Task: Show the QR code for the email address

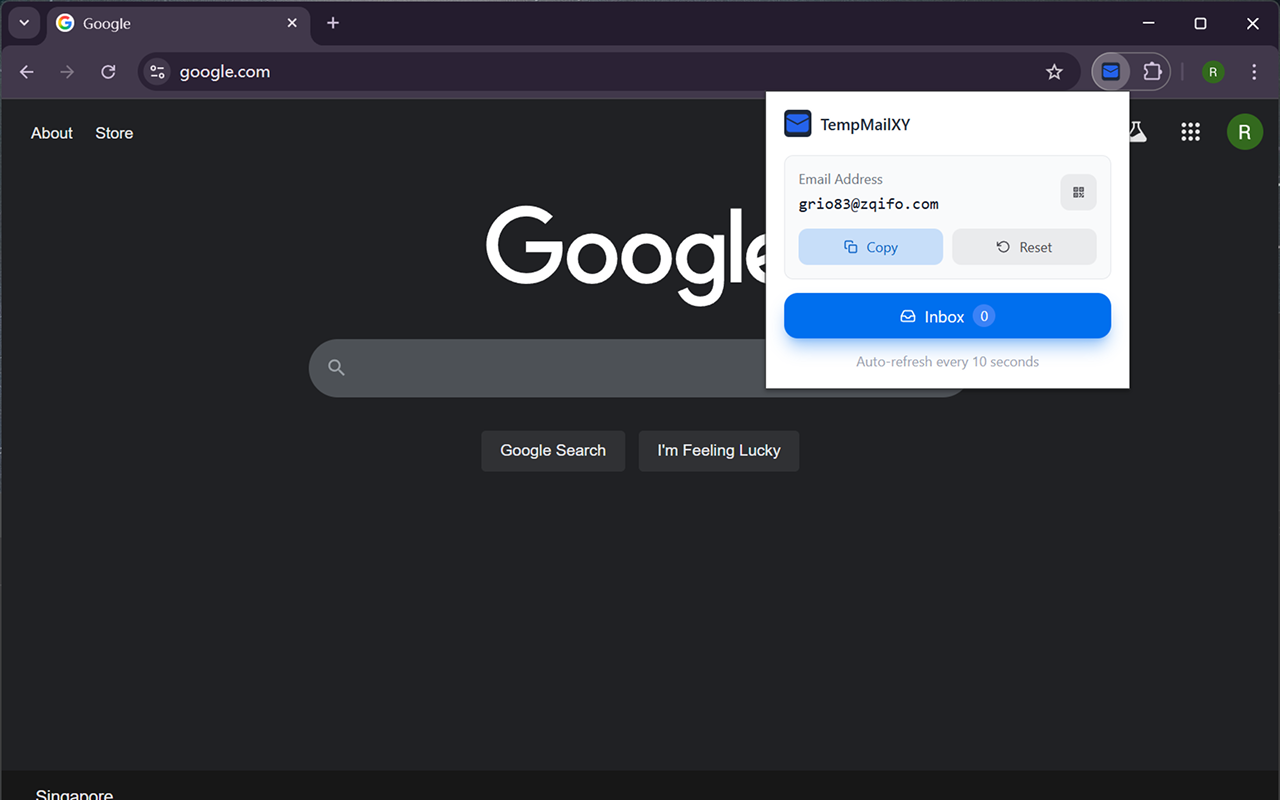Action: 1078,192
